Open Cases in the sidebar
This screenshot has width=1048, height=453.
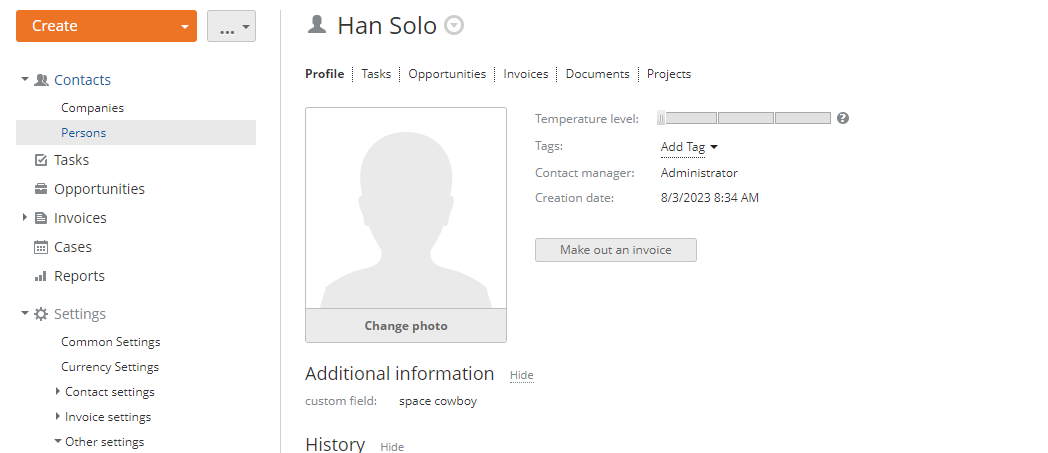click(x=73, y=247)
